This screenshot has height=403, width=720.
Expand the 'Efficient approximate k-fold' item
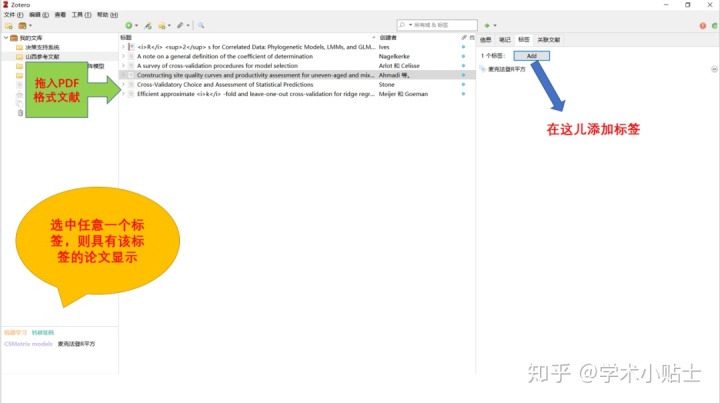point(123,94)
